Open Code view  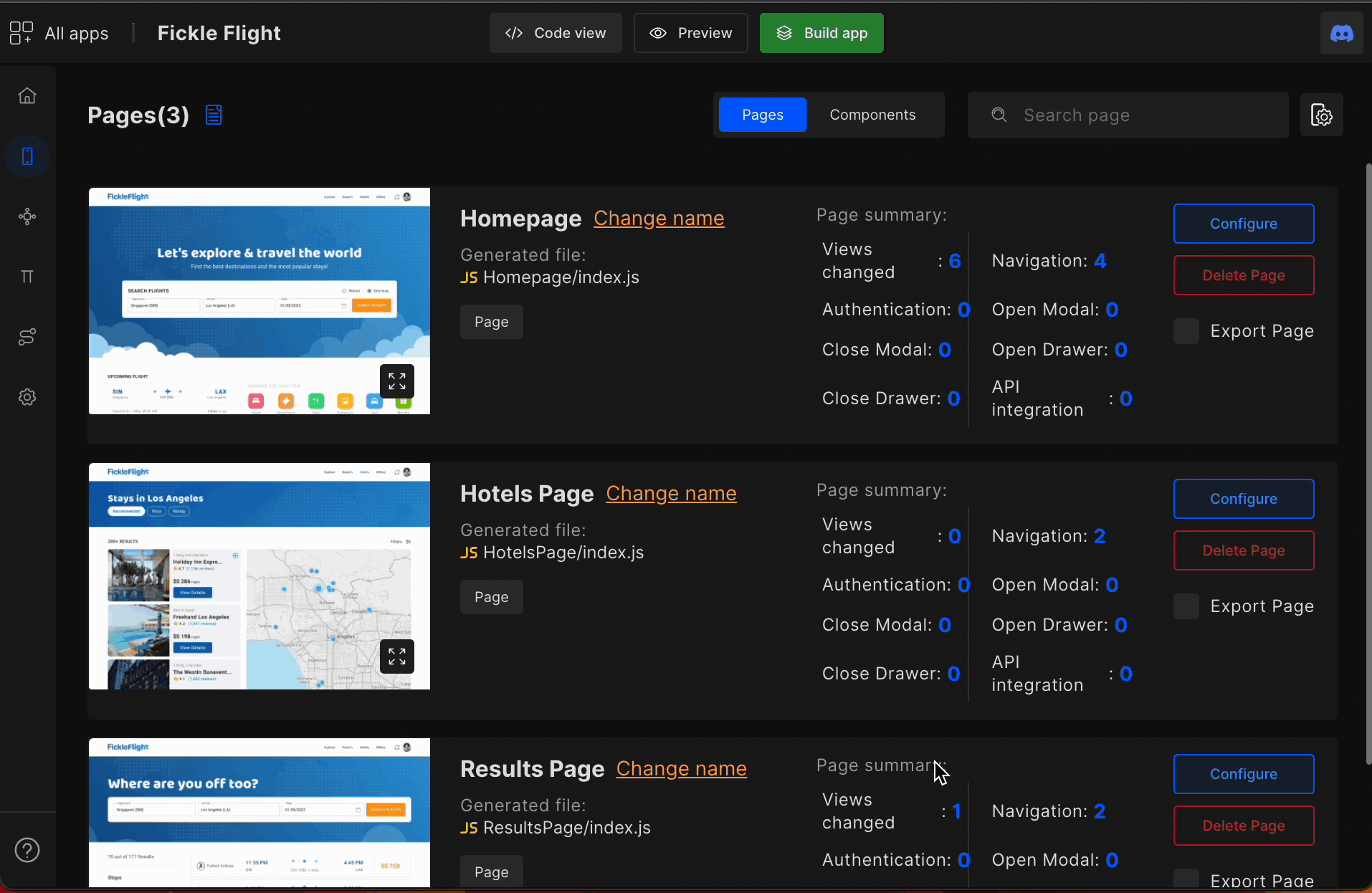(556, 33)
